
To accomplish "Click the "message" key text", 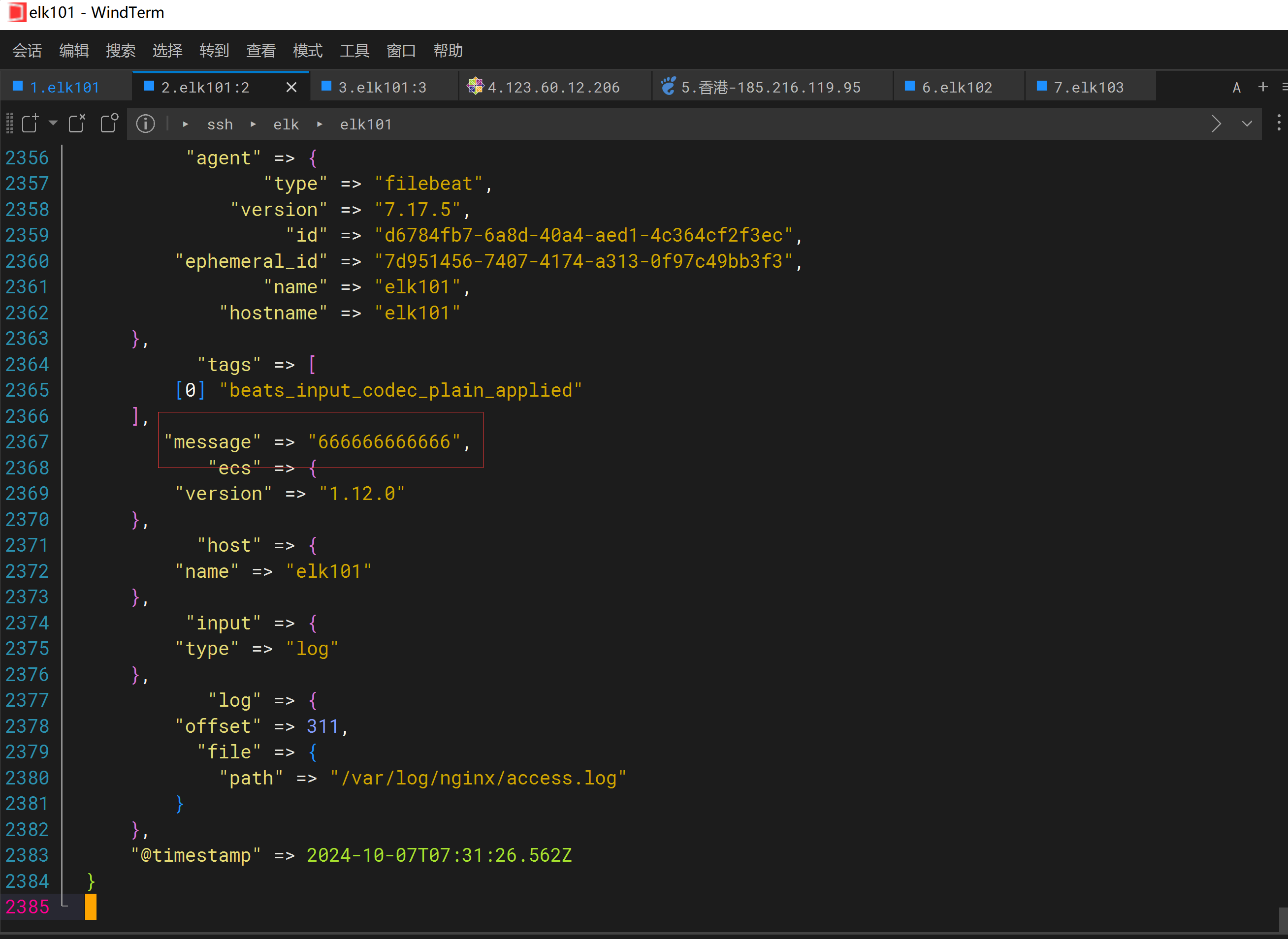I will pos(212,441).
